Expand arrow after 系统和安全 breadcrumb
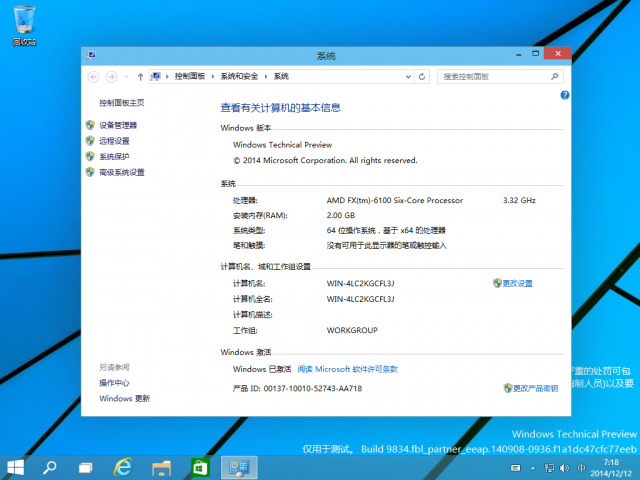This screenshot has height=480, width=640. point(266,76)
